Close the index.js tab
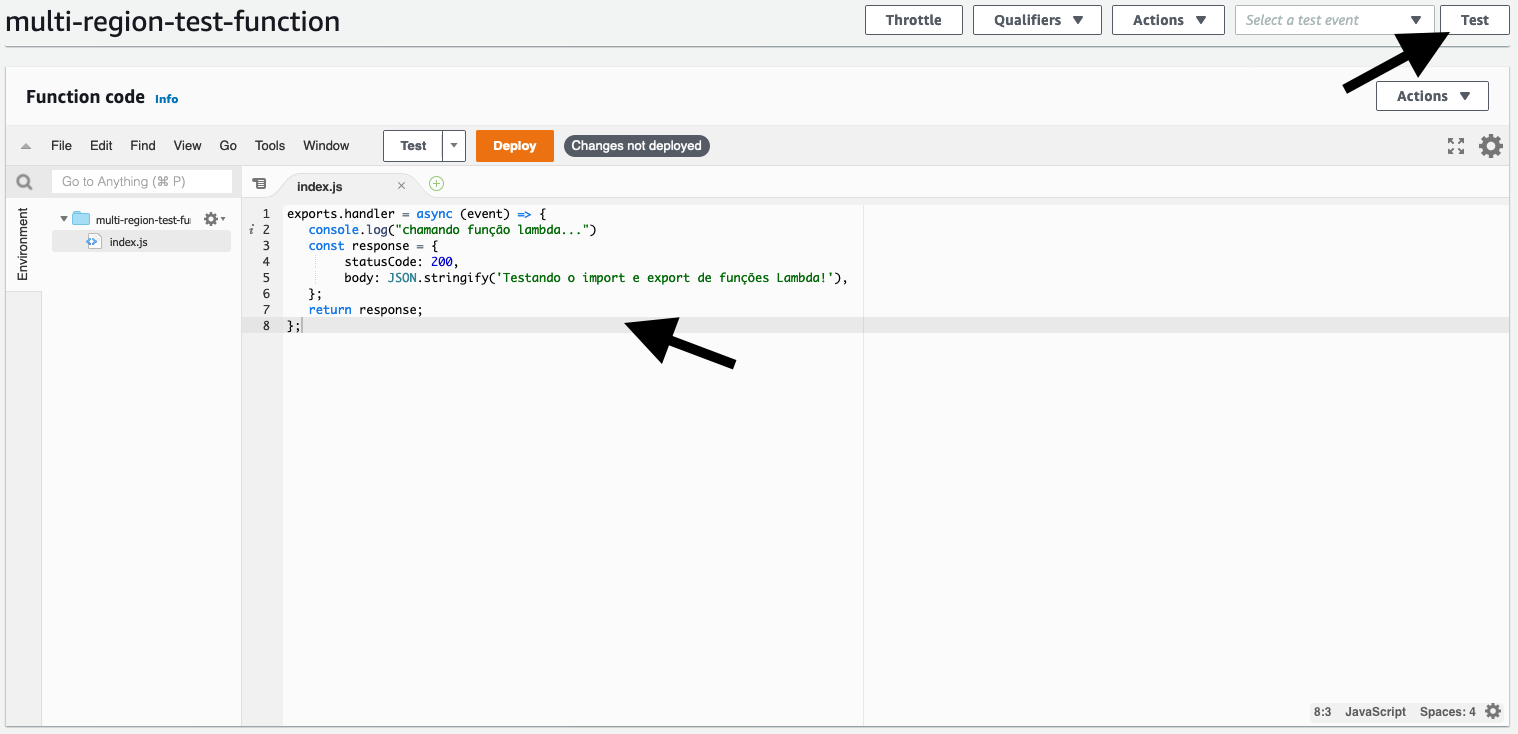Screen dimensions: 1518x734 click(x=401, y=186)
